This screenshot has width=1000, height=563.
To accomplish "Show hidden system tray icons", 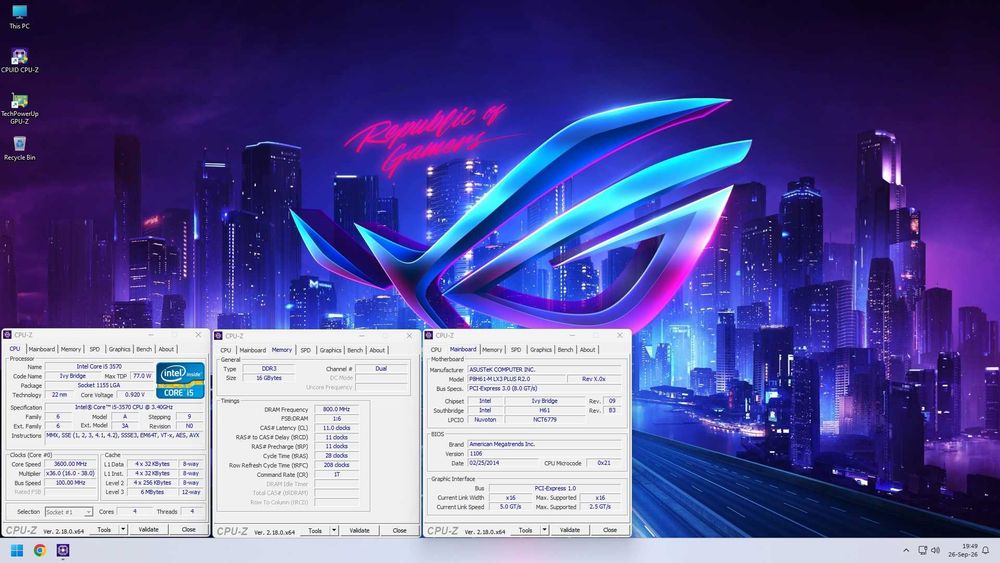I will 906,550.
